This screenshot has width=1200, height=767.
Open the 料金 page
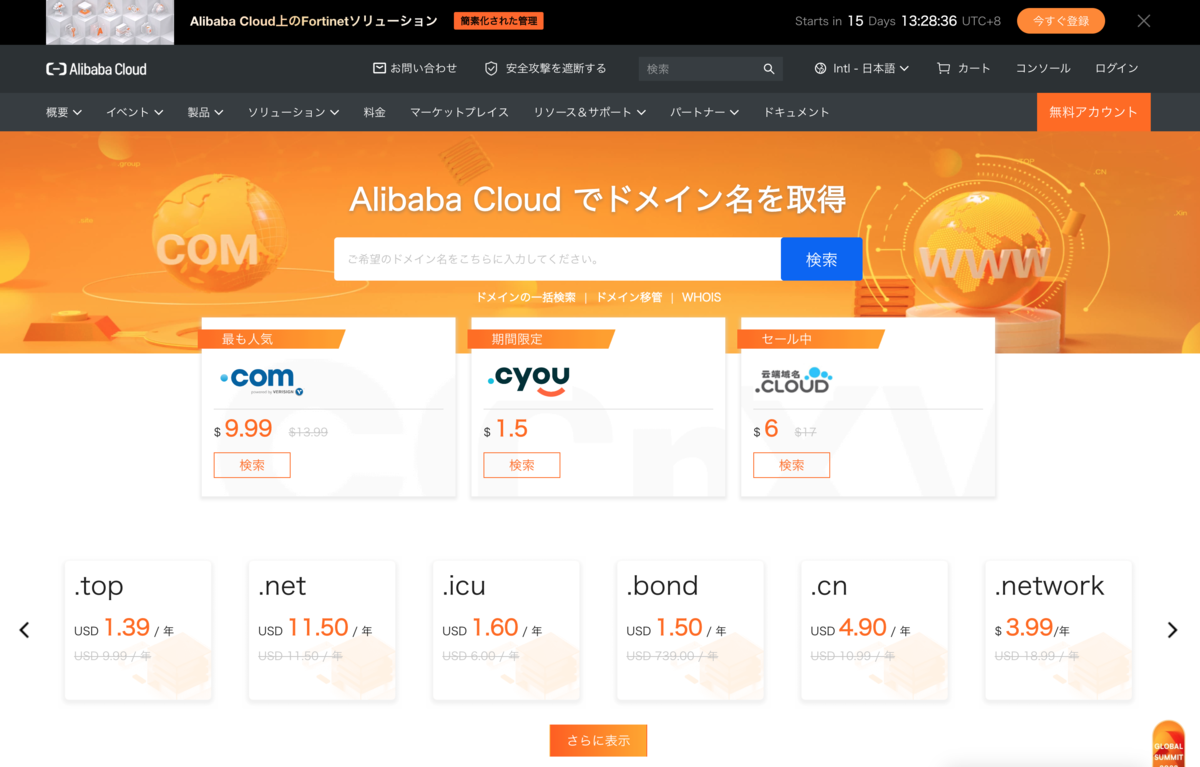(375, 112)
